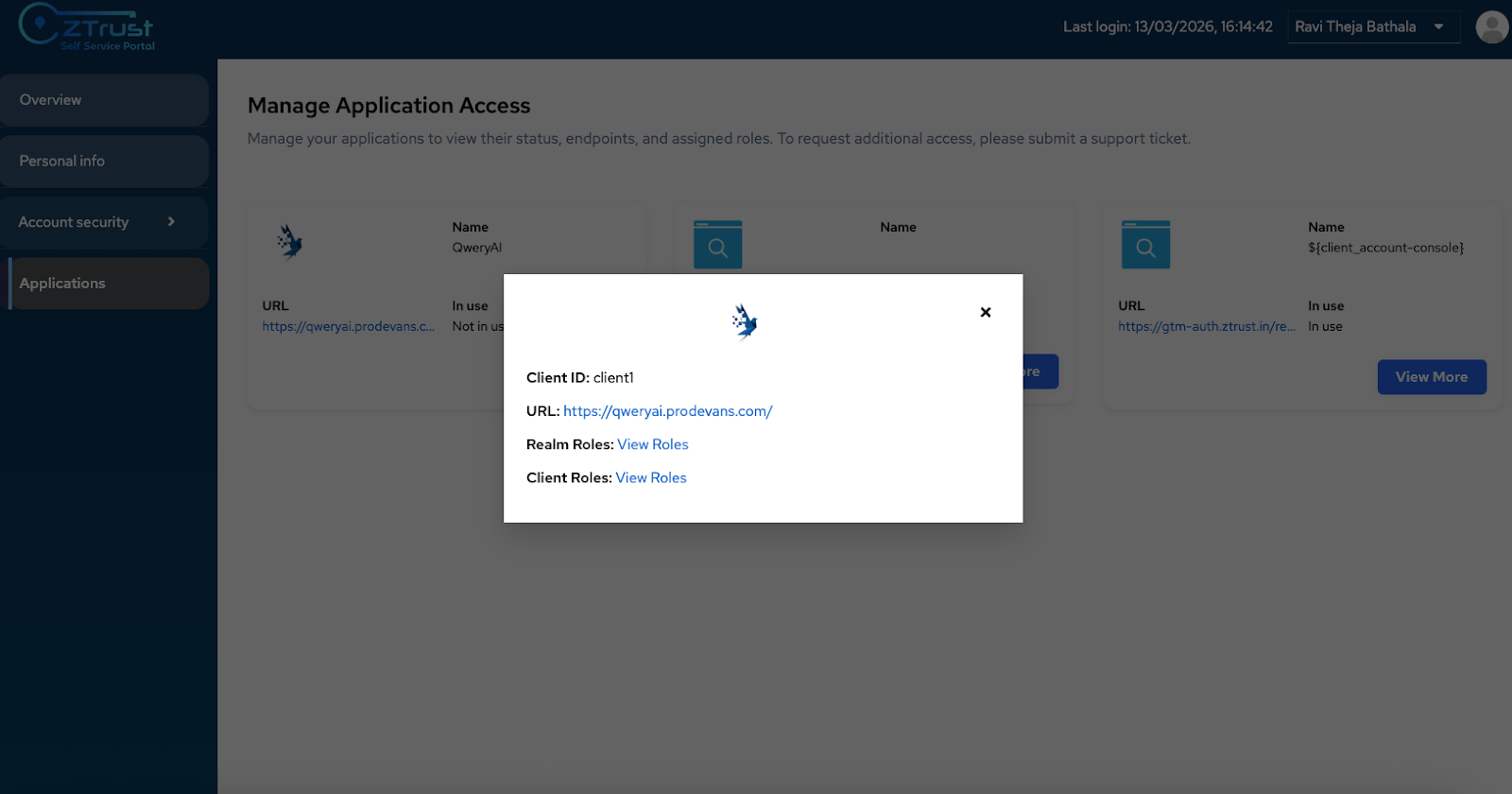1512x794 pixels.
Task: View Roles for Client Roles
Action: (x=651, y=478)
